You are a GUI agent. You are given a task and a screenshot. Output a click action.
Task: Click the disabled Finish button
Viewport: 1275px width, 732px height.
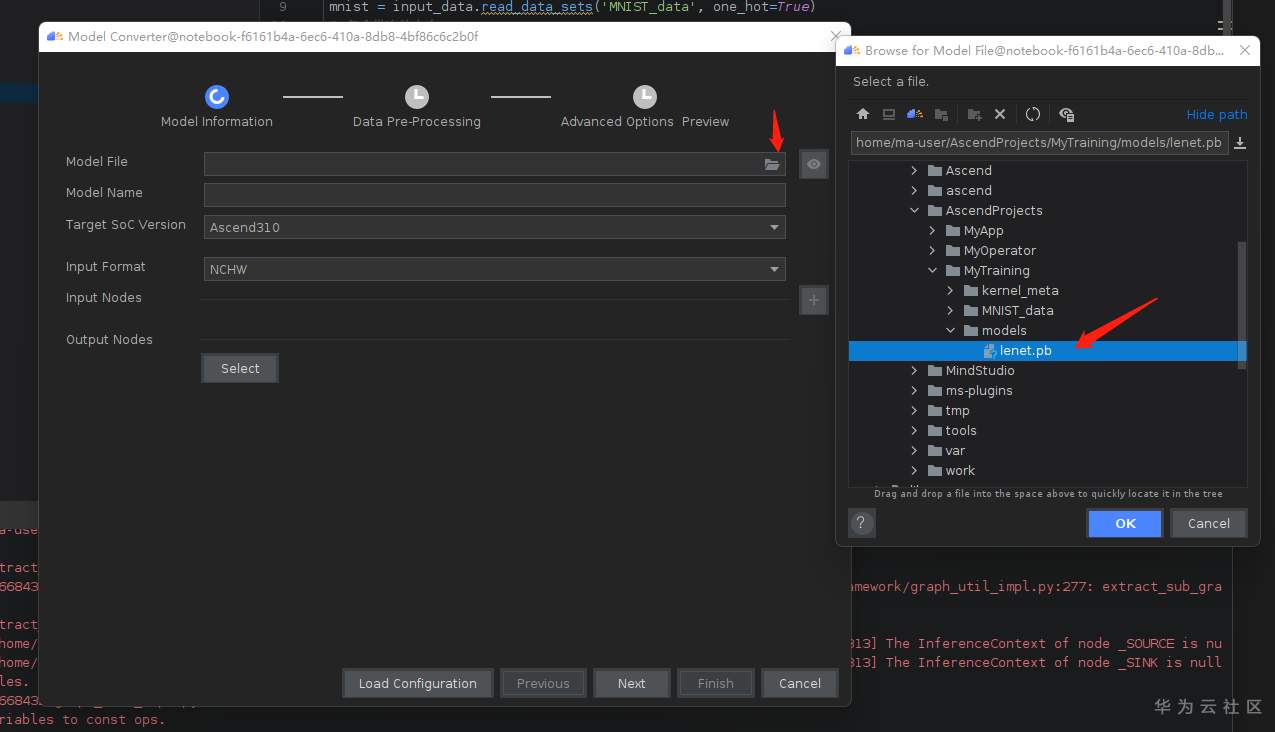[x=715, y=683]
